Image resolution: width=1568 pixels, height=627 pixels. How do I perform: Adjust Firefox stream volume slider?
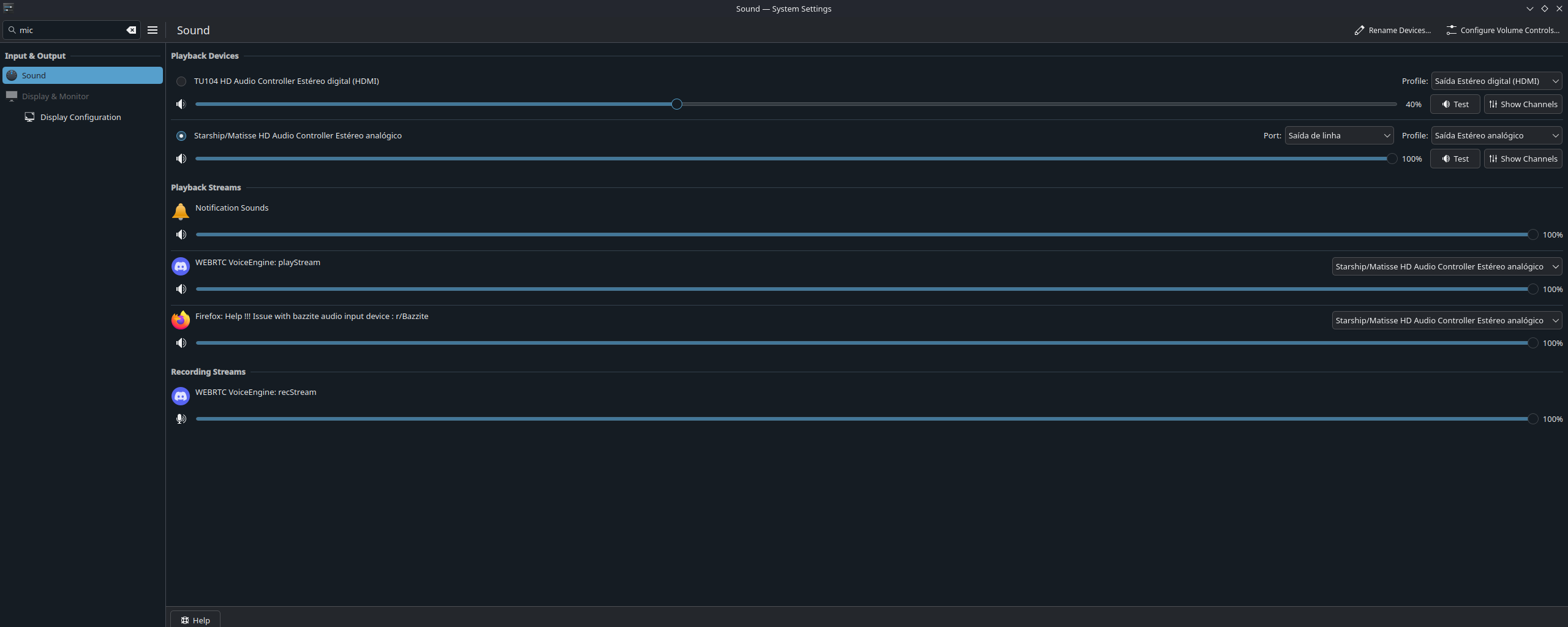point(867,343)
